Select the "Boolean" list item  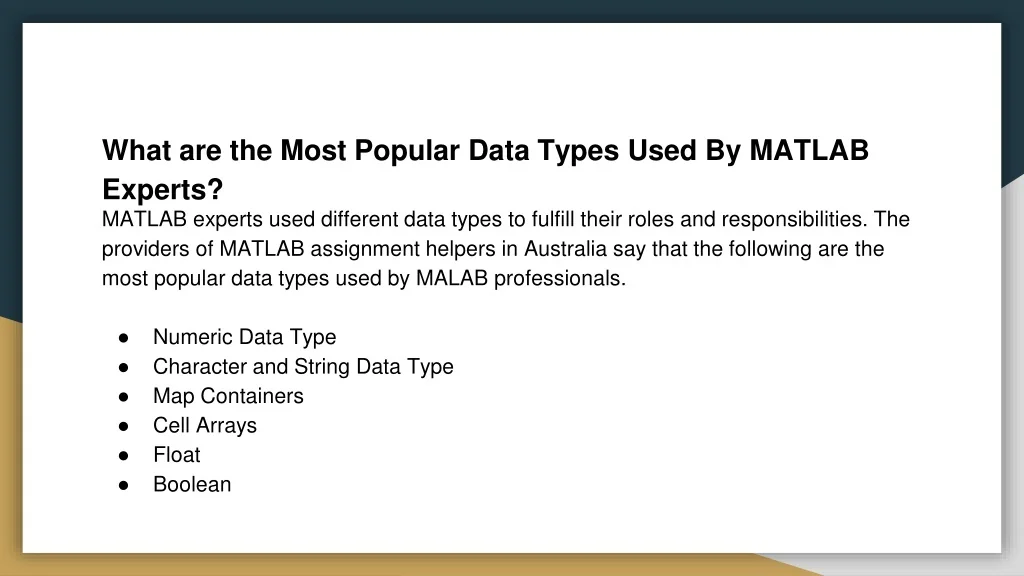click(x=191, y=484)
